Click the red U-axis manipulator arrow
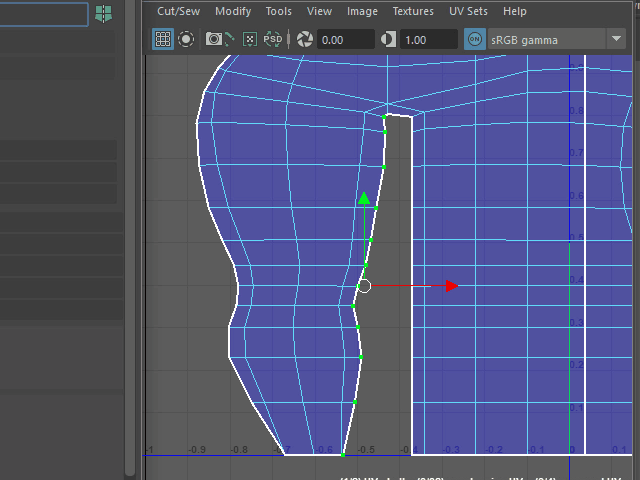640x480 pixels. tap(451, 286)
